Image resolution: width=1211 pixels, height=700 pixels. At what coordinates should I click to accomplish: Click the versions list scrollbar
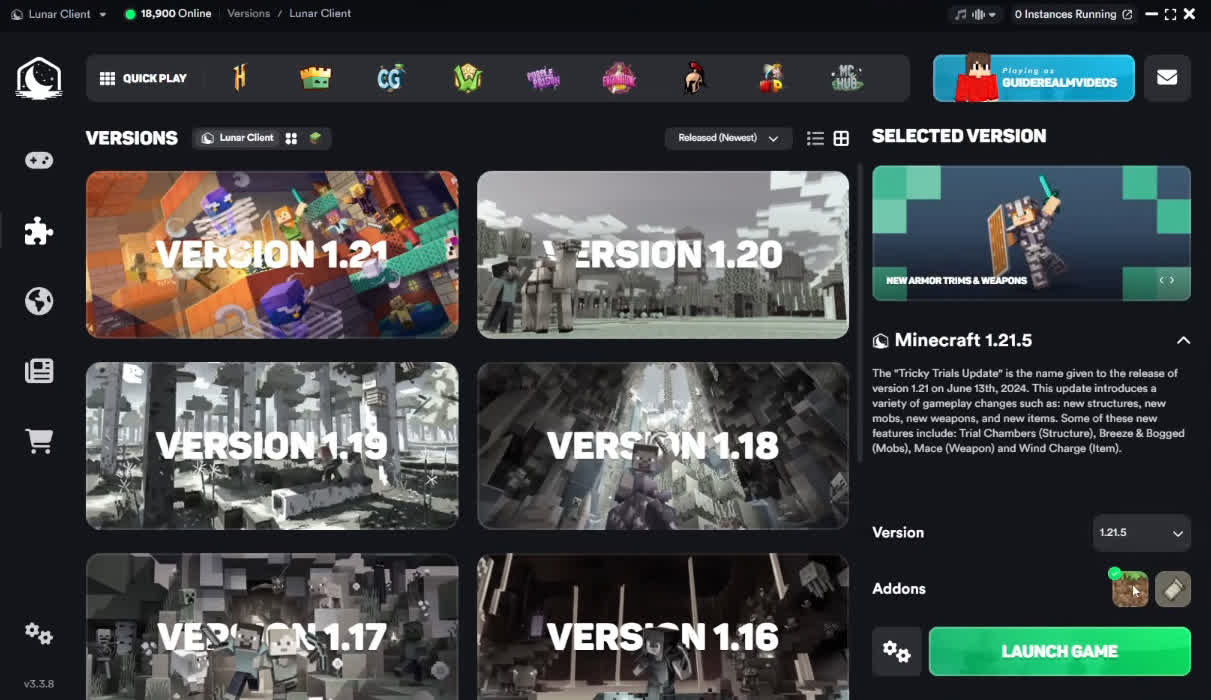861,314
